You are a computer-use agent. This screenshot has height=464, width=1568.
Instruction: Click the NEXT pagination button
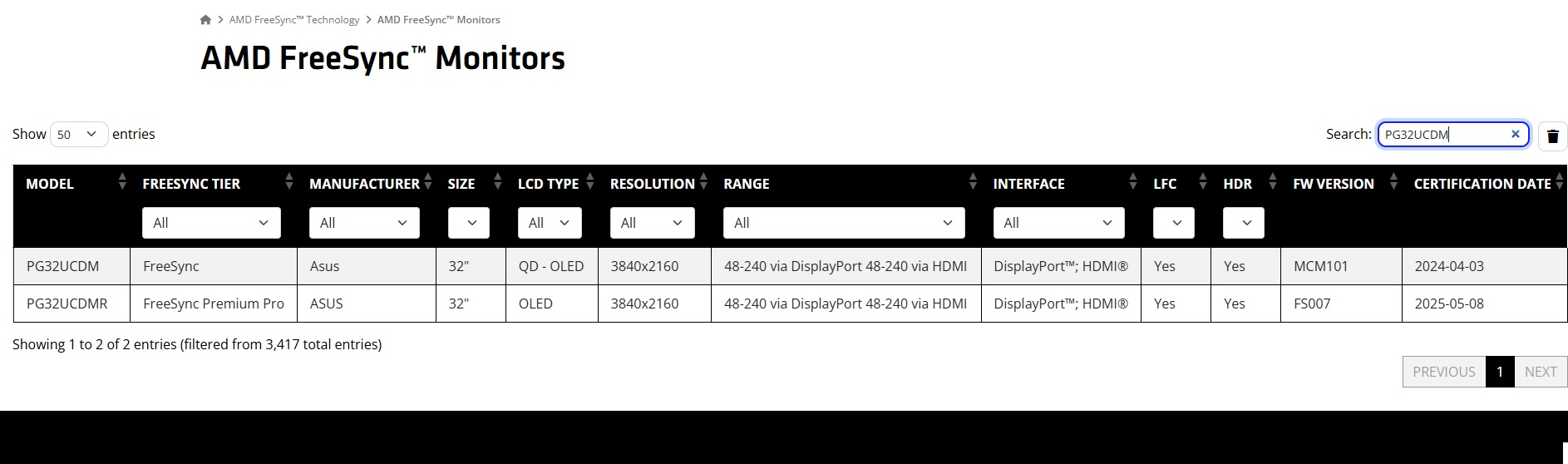point(1541,372)
